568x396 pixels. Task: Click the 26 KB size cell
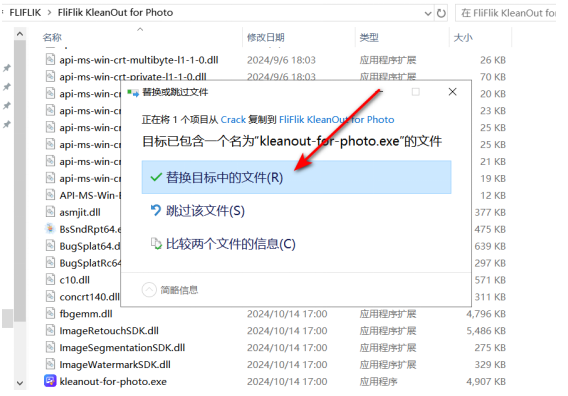(493, 60)
